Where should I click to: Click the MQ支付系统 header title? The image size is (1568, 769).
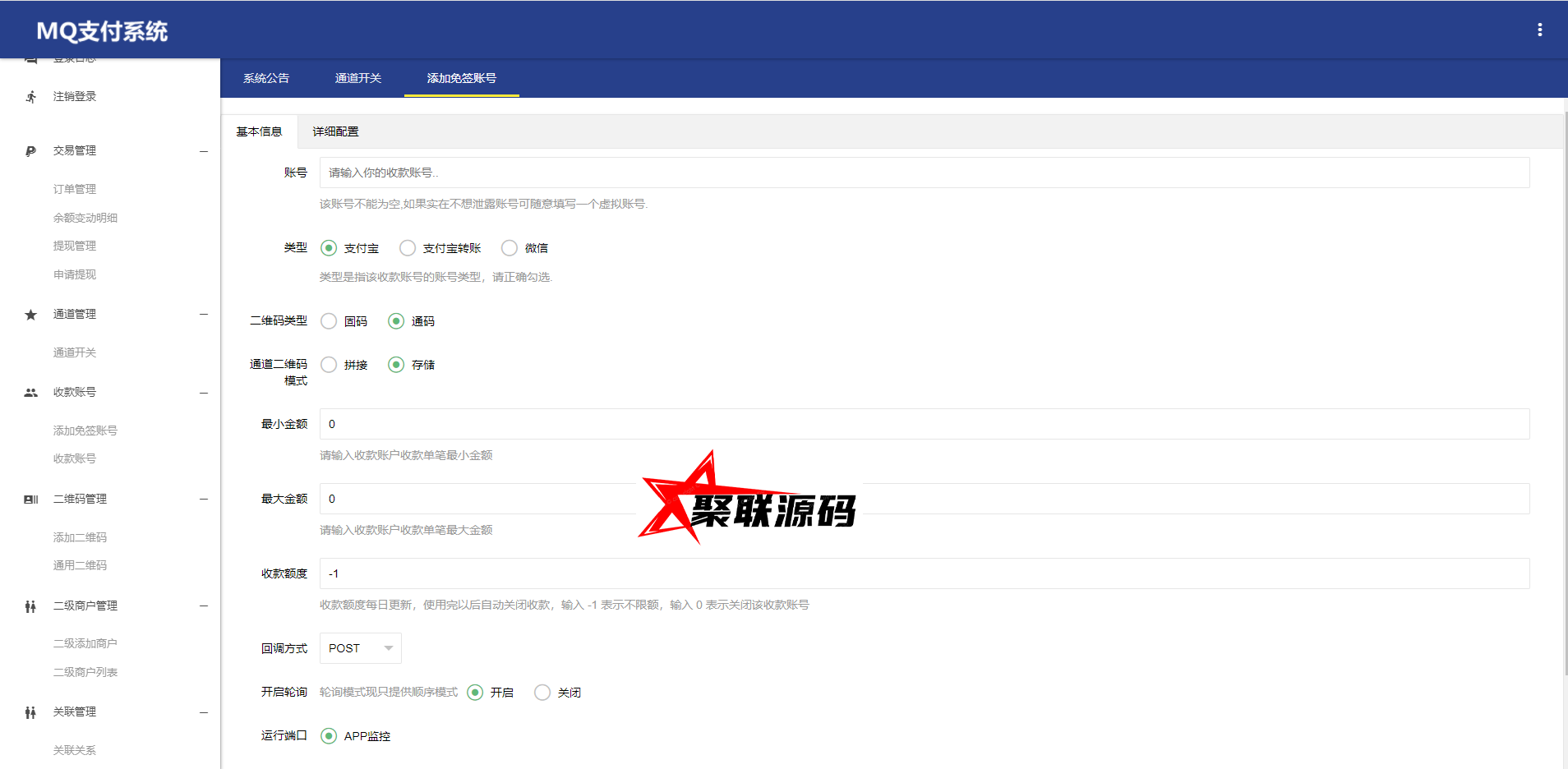102,31
